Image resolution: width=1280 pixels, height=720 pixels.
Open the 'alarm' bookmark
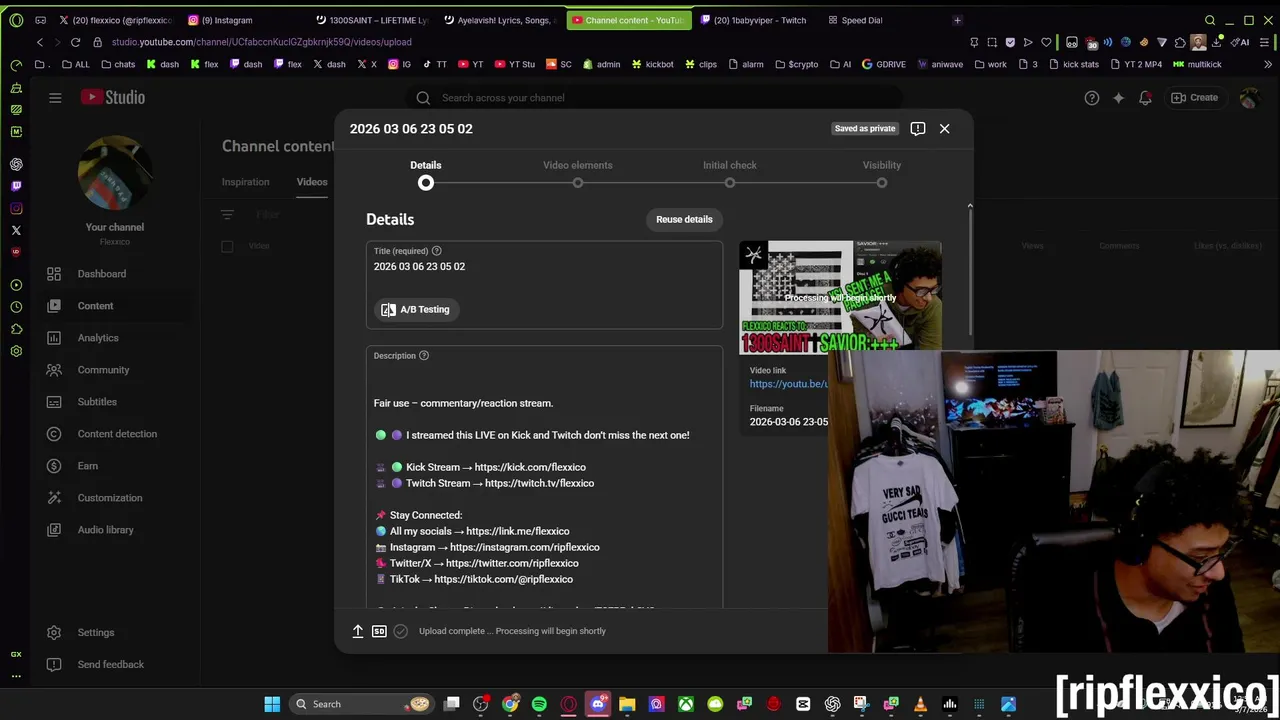coord(745,64)
